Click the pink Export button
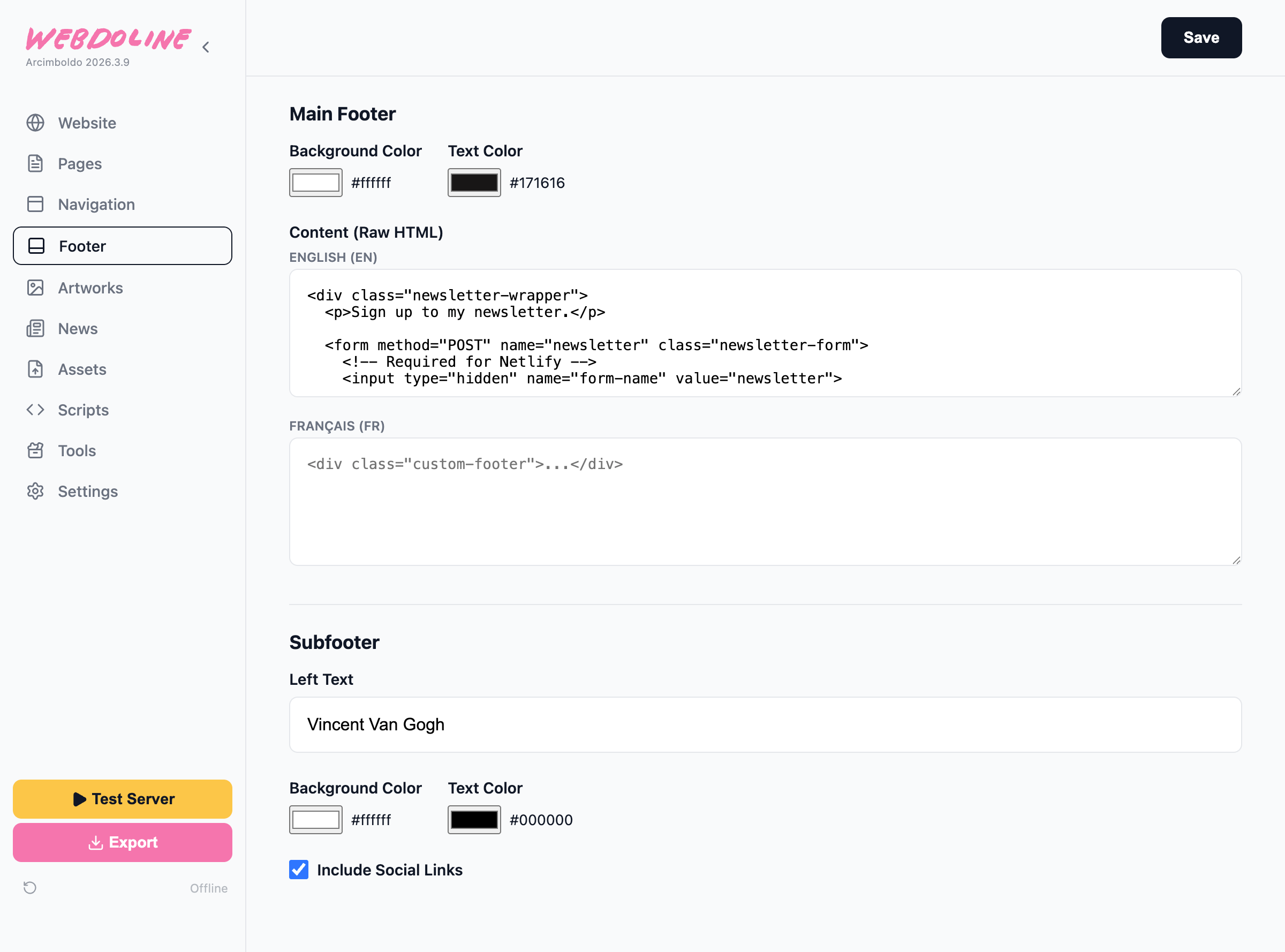Image resolution: width=1285 pixels, height=952 pixels. click(122, 842)
